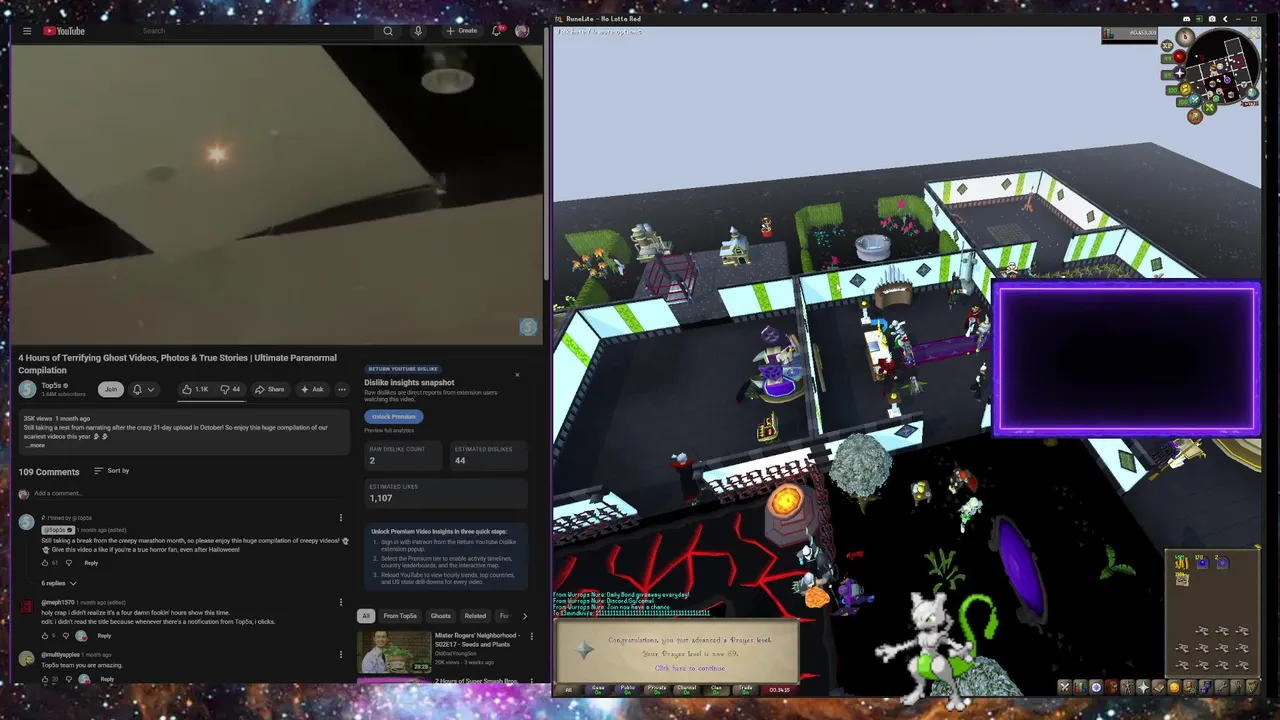This screenshot has width=1280, height=720.
Task: Like the video with thumbs-up 1.1K
Action: coord(195,389)
